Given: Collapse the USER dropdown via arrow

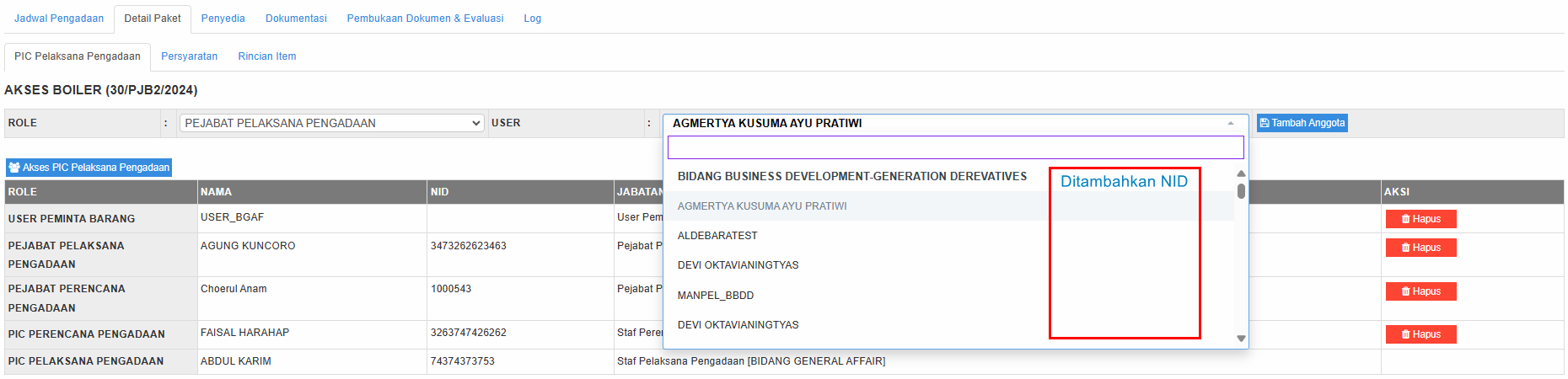Looking at the screenshot, I should point(1231,124).
